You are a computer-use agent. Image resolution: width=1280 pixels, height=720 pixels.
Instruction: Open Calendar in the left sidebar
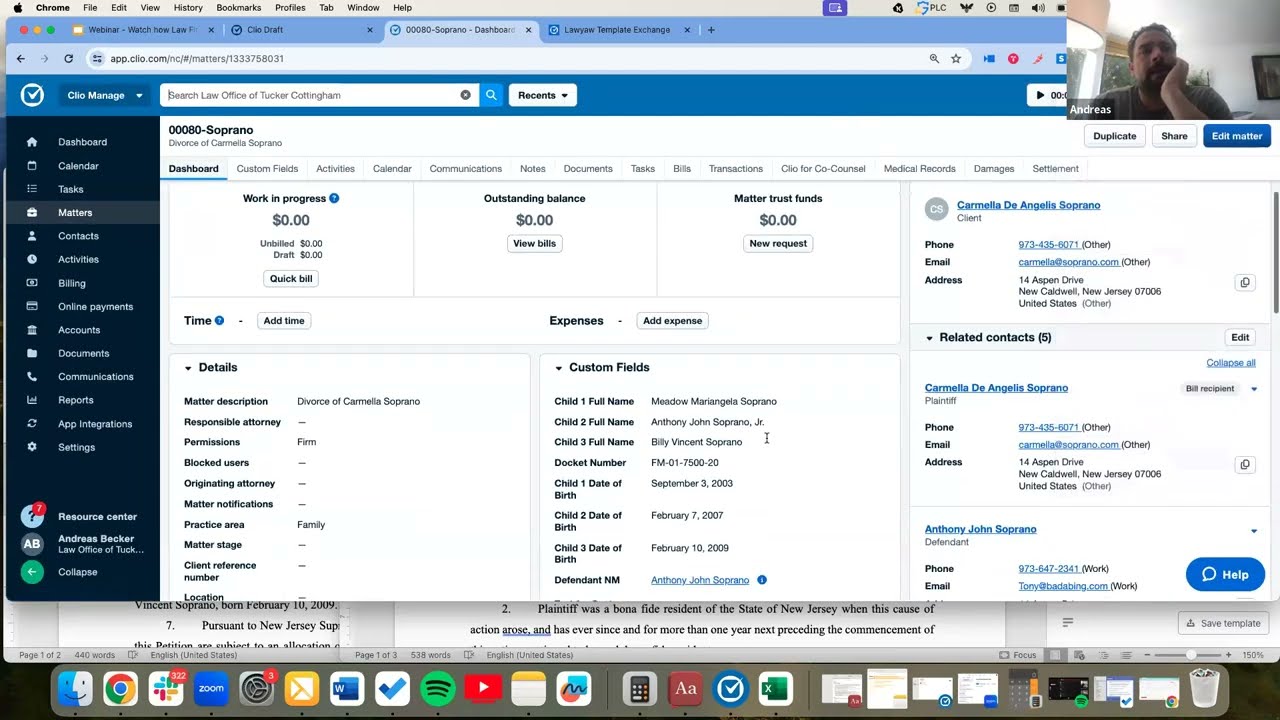click(78, 166)
